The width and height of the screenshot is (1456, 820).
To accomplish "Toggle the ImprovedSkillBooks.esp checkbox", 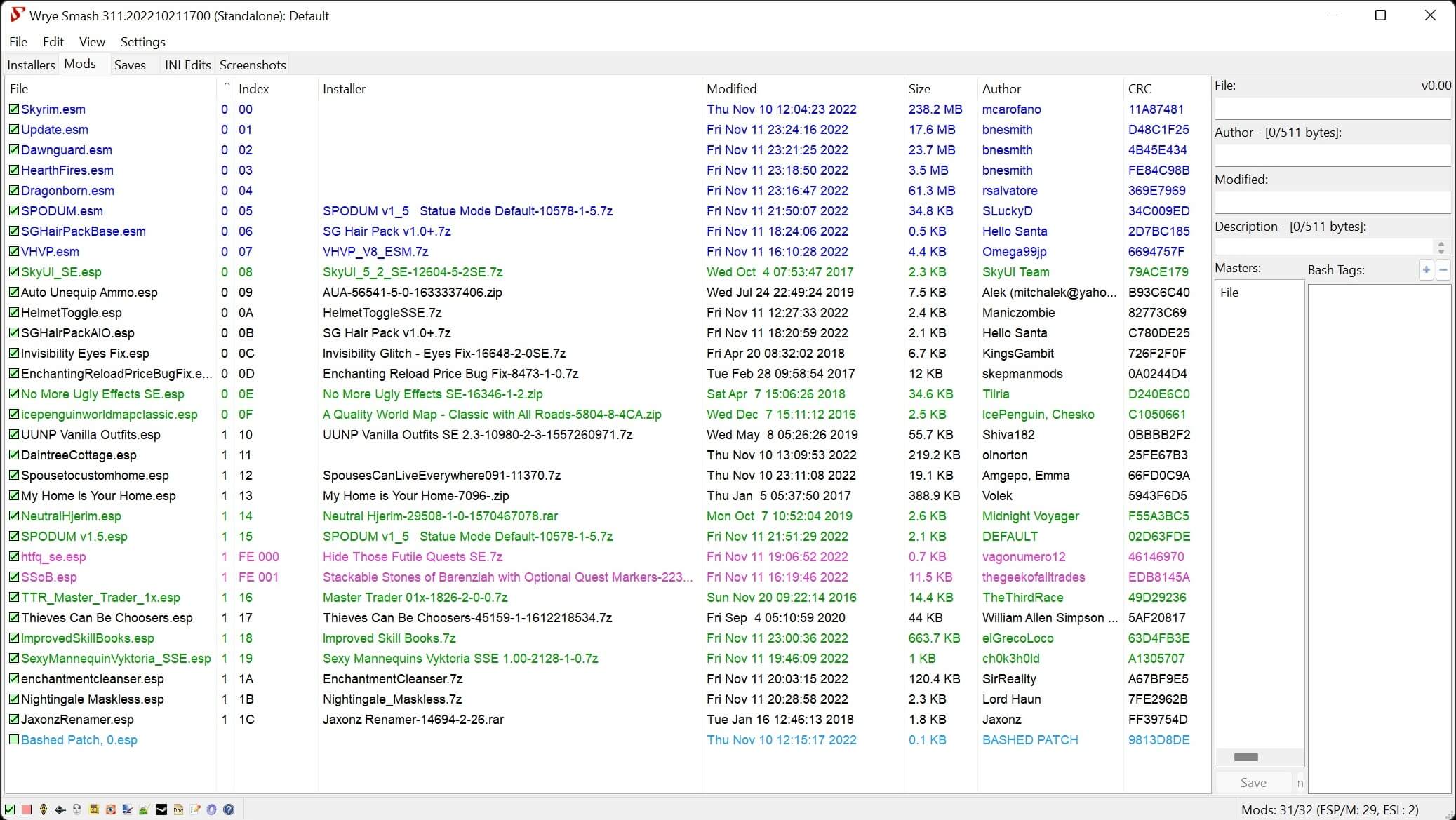I will tap(14, 638).
